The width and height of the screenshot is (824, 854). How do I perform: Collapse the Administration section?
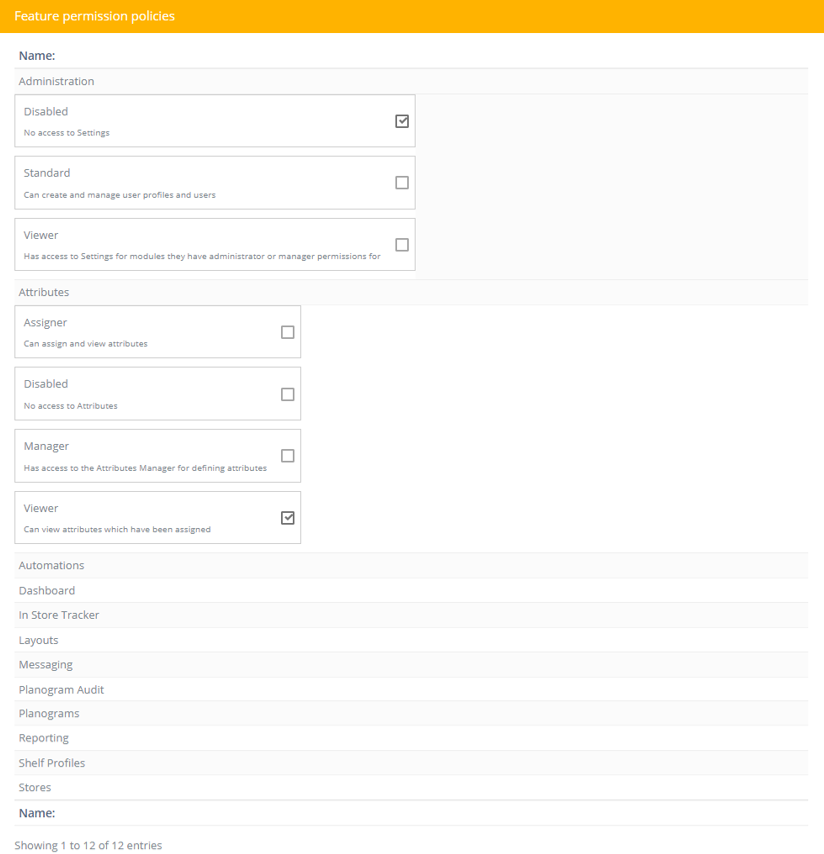(411, 81)
